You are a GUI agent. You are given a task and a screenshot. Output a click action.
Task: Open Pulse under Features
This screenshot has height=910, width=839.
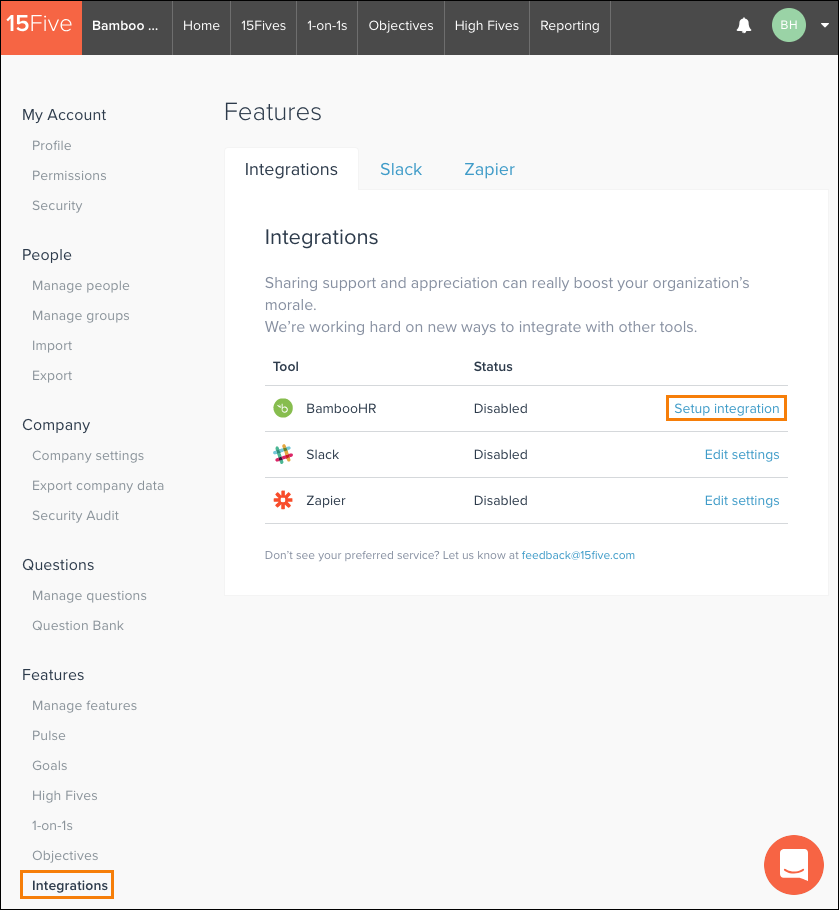49,735
